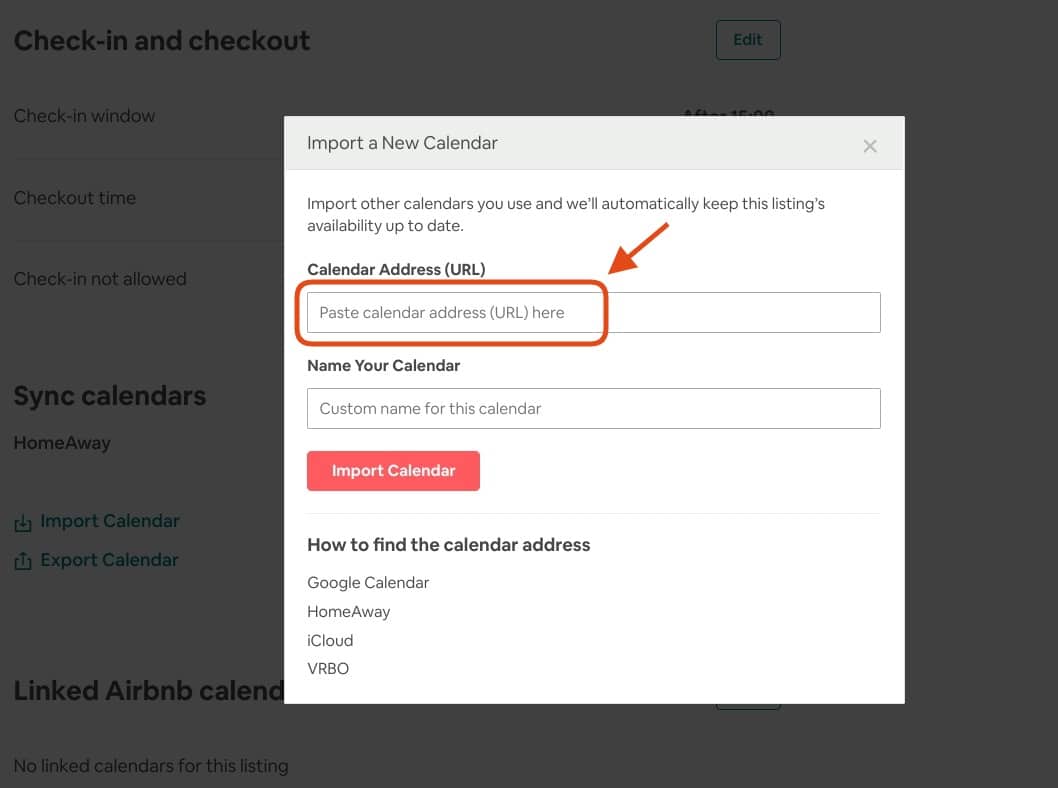This screenshot has height=788, width=1058.
Task: Open the VRBO help link
Action: [x=328, y=669]
